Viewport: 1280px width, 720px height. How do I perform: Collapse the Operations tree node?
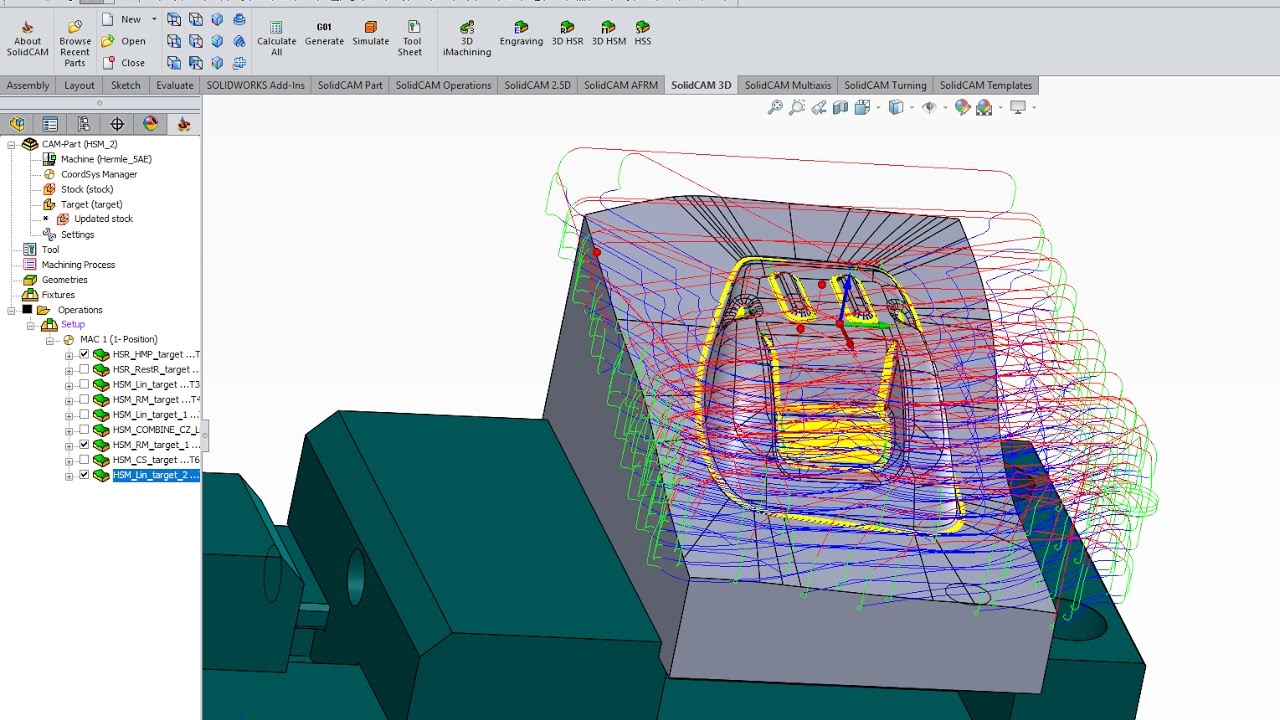[11, 310]
